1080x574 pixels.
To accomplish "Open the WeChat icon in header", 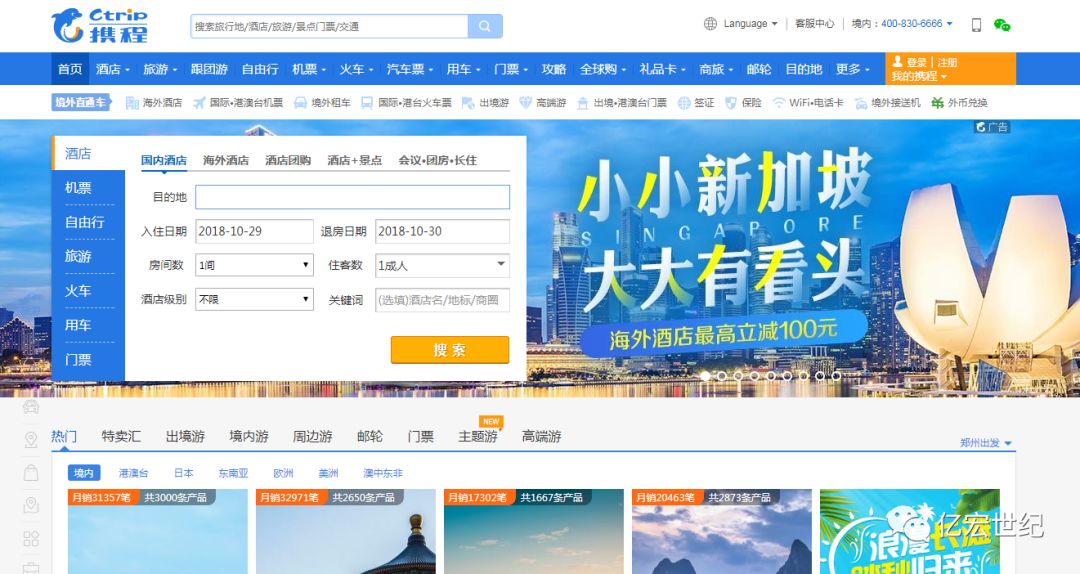I will tap(1001, 25).
